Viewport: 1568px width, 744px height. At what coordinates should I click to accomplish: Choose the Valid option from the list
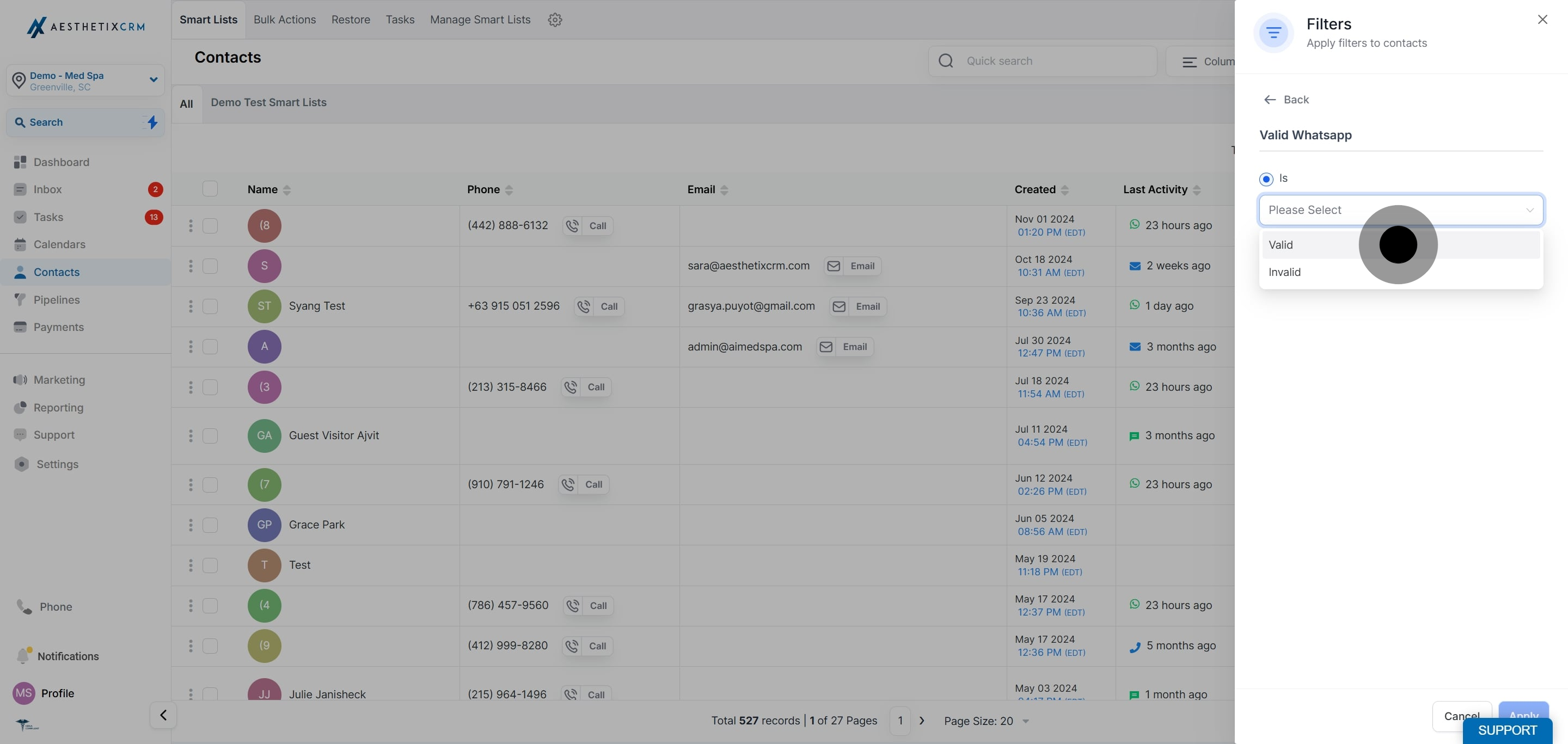click(1281, 244)
